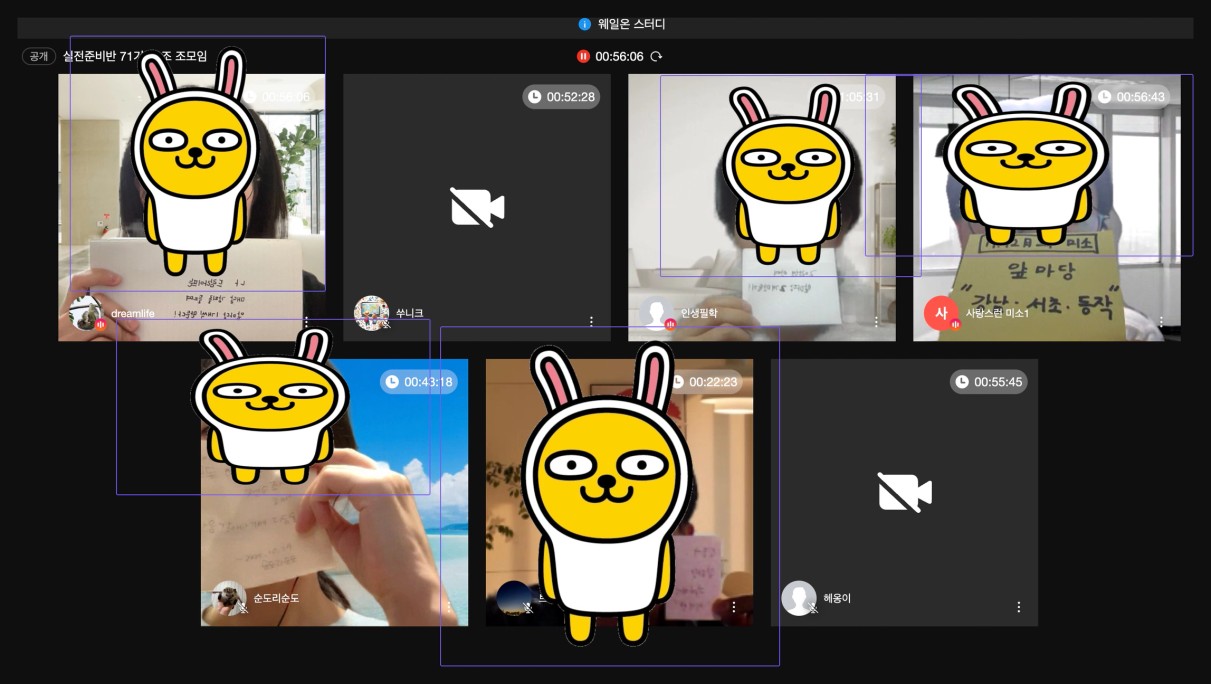Click the red mic indicator on dreamlife's avatar

pos(100,325)
